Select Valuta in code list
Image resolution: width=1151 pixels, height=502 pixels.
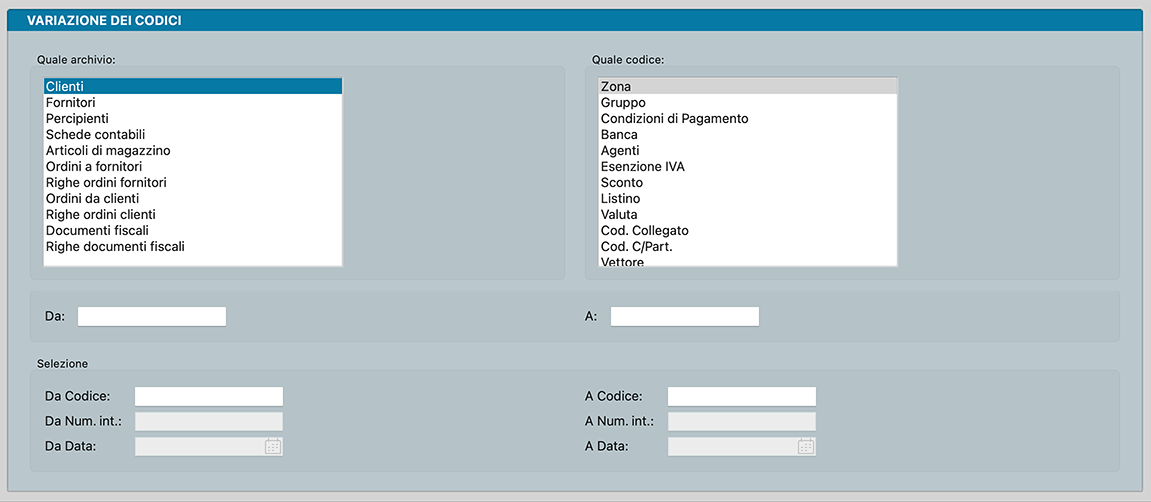coord(619,215)
